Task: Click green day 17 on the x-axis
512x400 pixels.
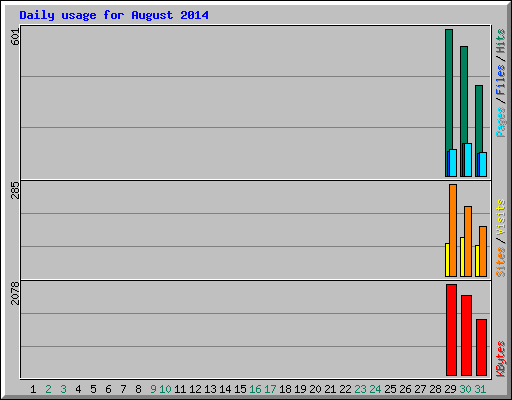Action: click(x=270, y=389)
